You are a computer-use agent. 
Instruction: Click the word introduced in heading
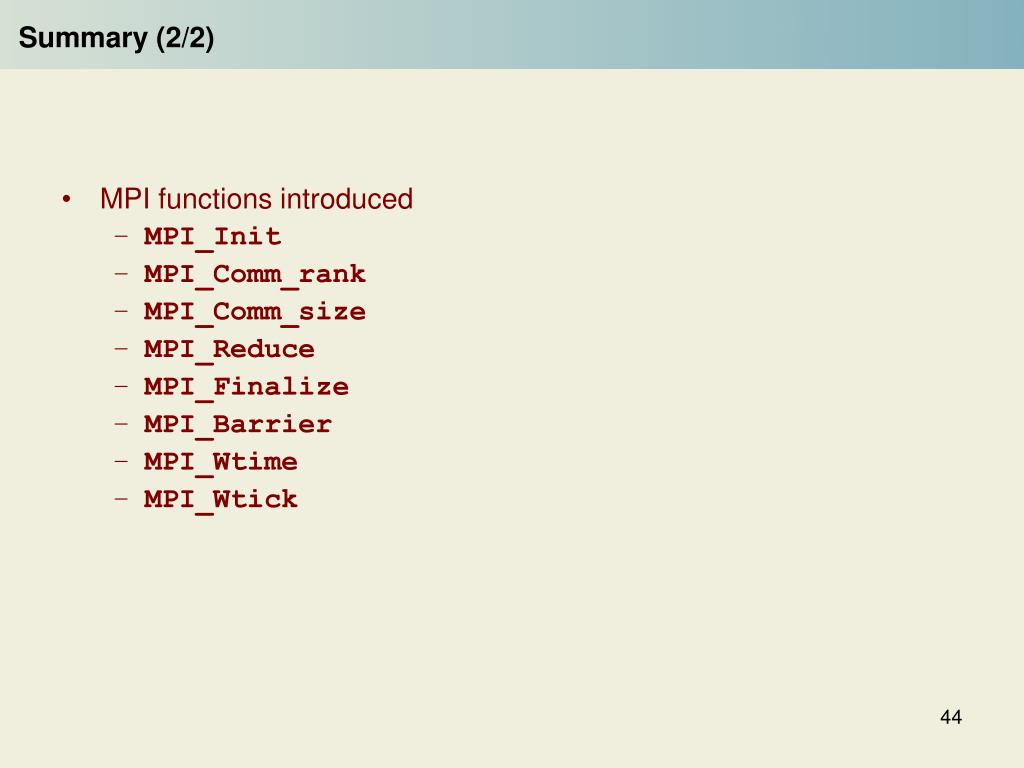coord(347,199)
